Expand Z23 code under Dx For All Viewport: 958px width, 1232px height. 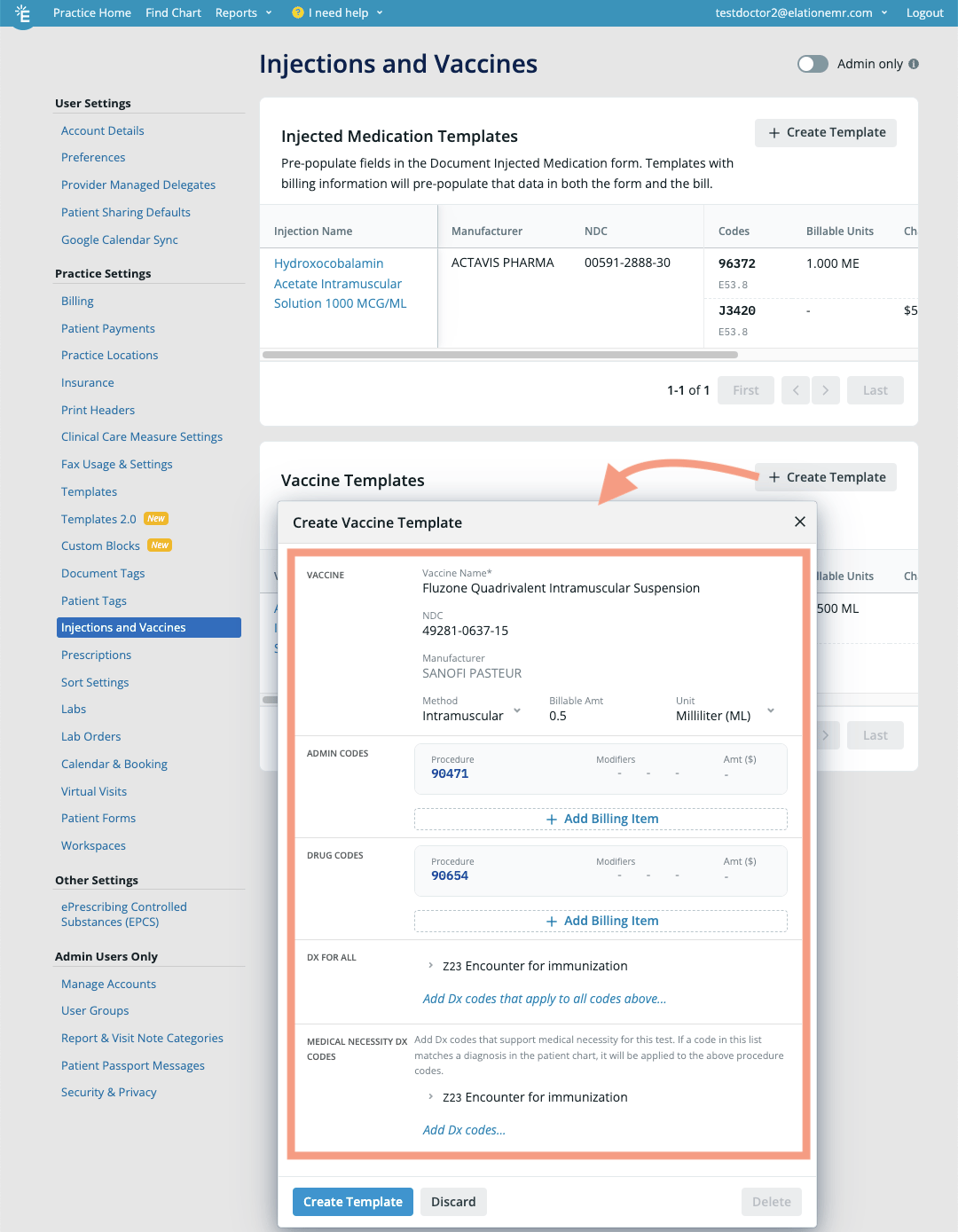430,966
